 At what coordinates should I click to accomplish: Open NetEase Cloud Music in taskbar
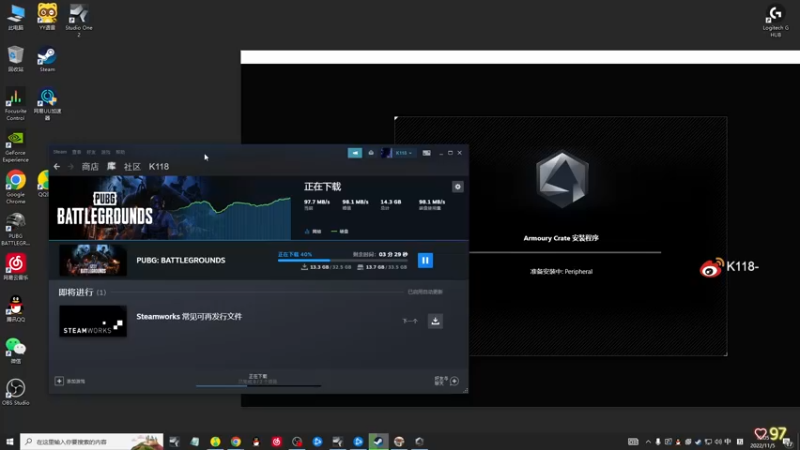click(276, 441)
